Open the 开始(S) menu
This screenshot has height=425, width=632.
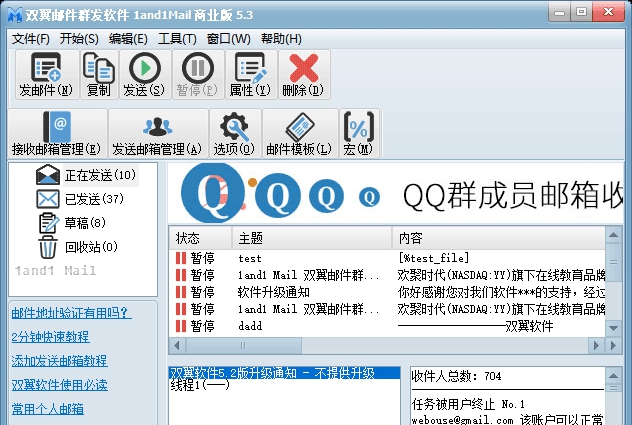(79, 39)
